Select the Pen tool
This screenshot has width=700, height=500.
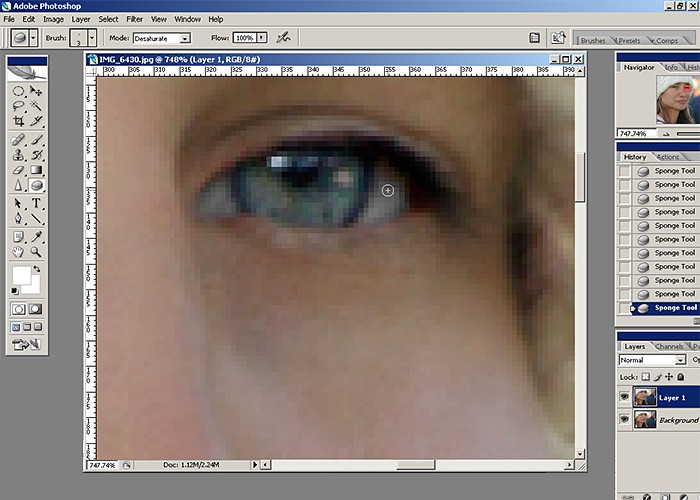pyautogui.click(x=18, y=218)
